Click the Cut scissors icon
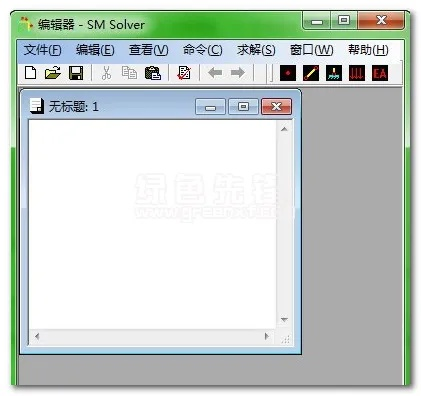 [x=106, y=73]
